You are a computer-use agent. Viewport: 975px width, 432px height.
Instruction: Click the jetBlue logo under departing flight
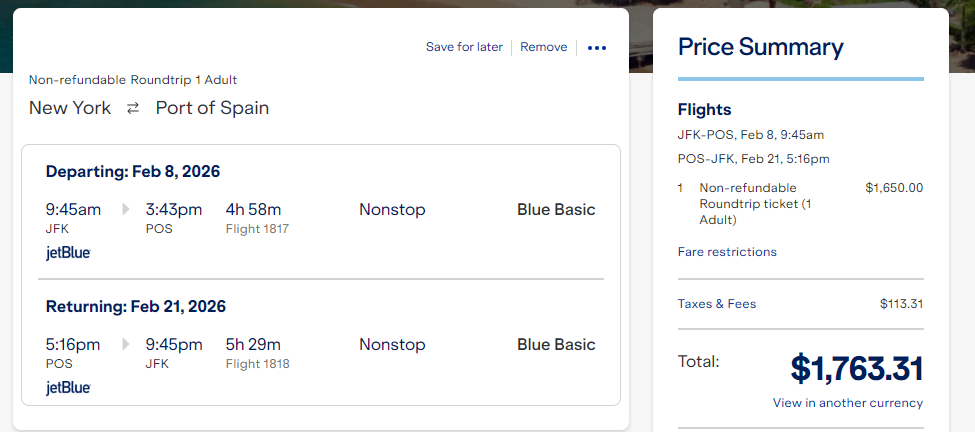(68, 253)
